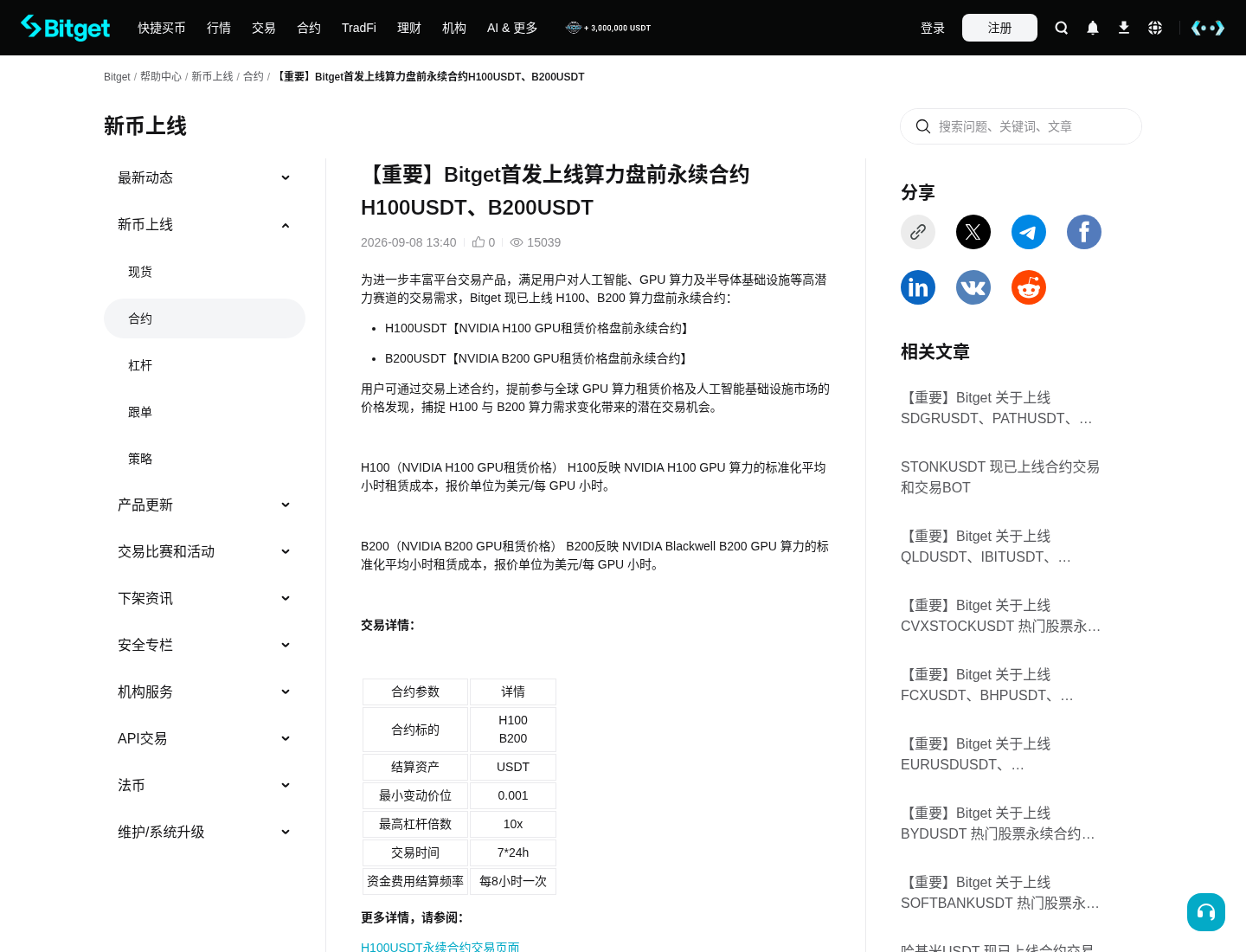
Task: Share article on VK
Action: [973, 287]
